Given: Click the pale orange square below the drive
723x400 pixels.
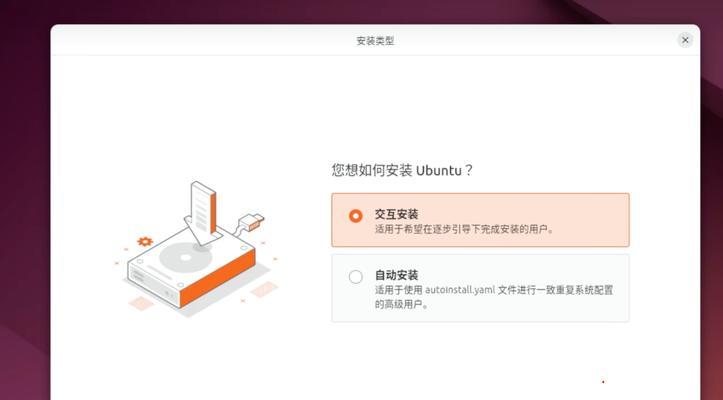Looking at the screenshot, I should pos(141,303).
